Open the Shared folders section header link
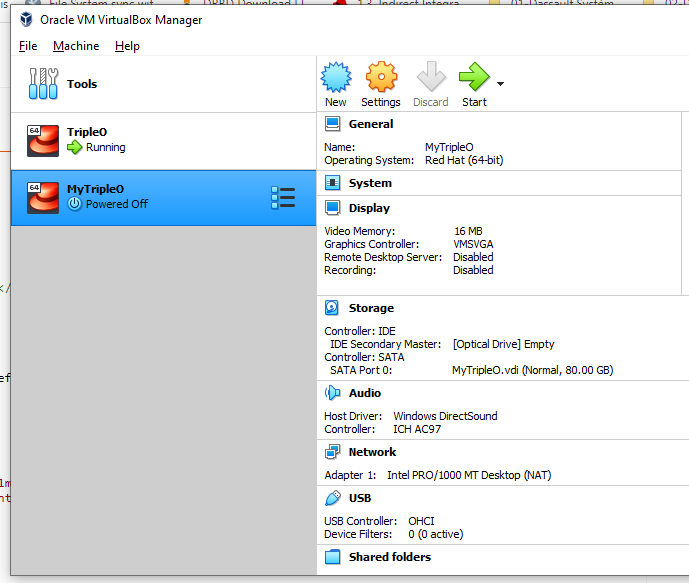This screenshot has width=689, height=583. pyautogui.click(x=390, y=557)
